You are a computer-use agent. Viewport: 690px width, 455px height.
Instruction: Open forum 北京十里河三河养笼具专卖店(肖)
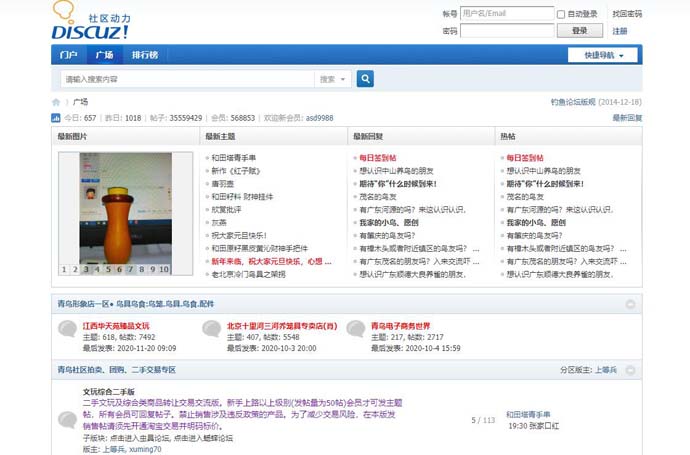pos(282,326)
